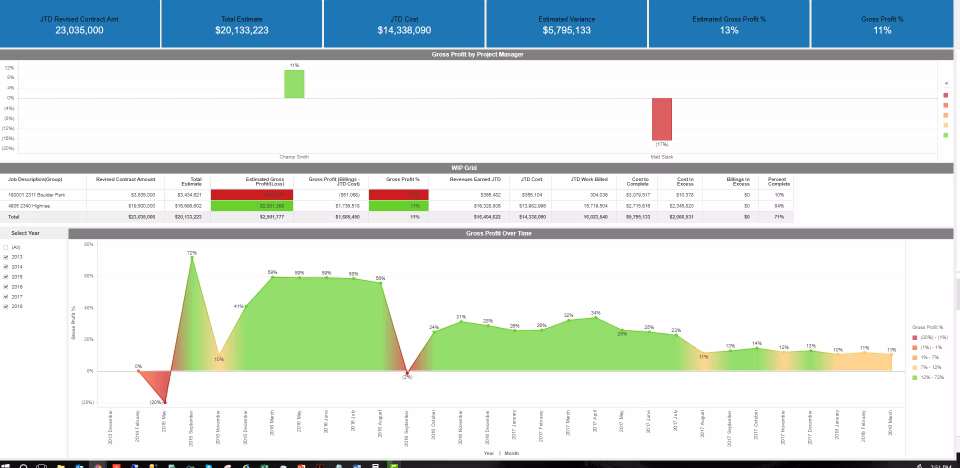Click the 34% data point near 2017 April
Image resolution: width=960 pixels, height=468 pixels.
point(595,317)
